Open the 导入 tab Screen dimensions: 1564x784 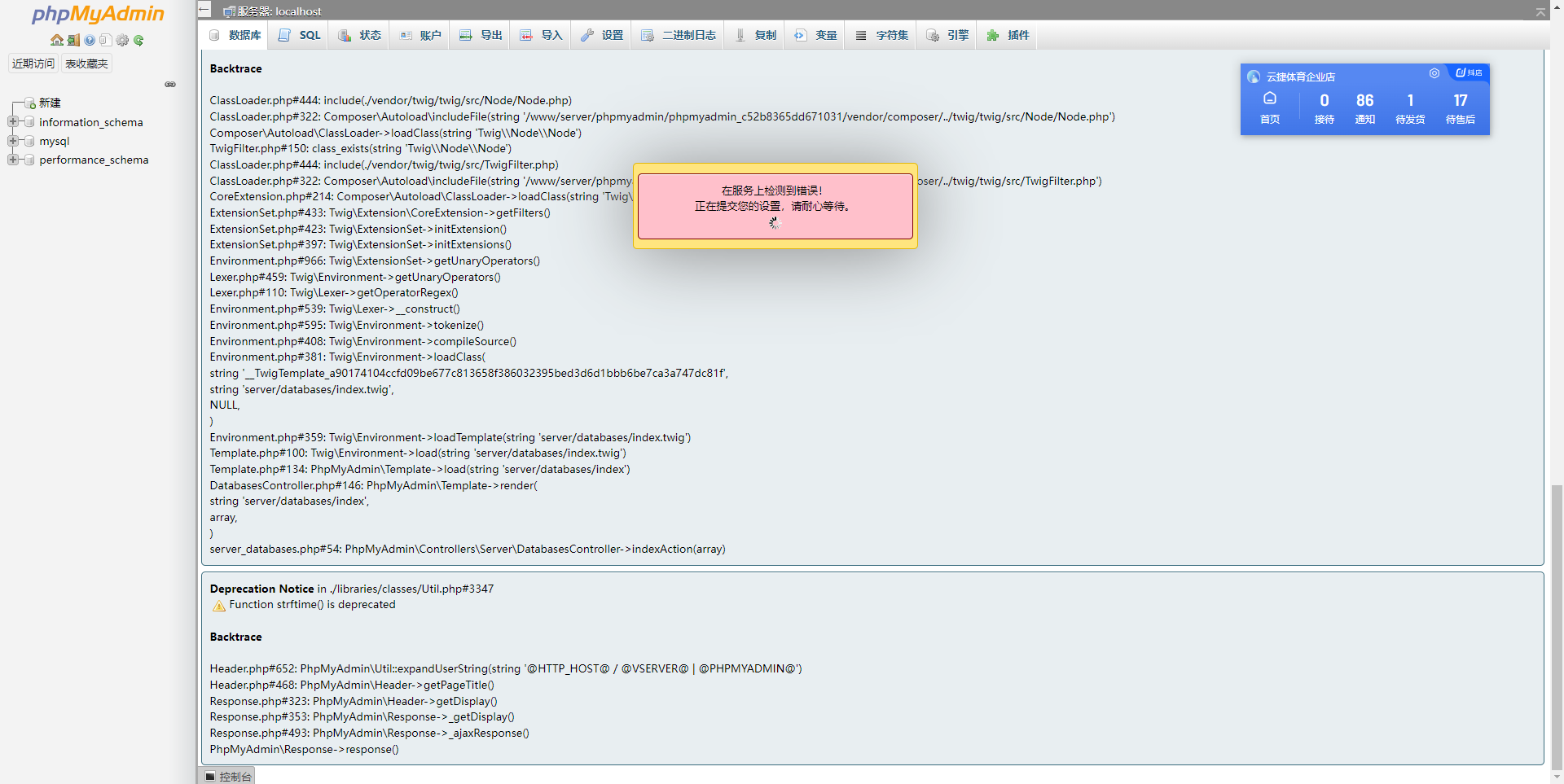pyautogui.click(x=541, y=35)
